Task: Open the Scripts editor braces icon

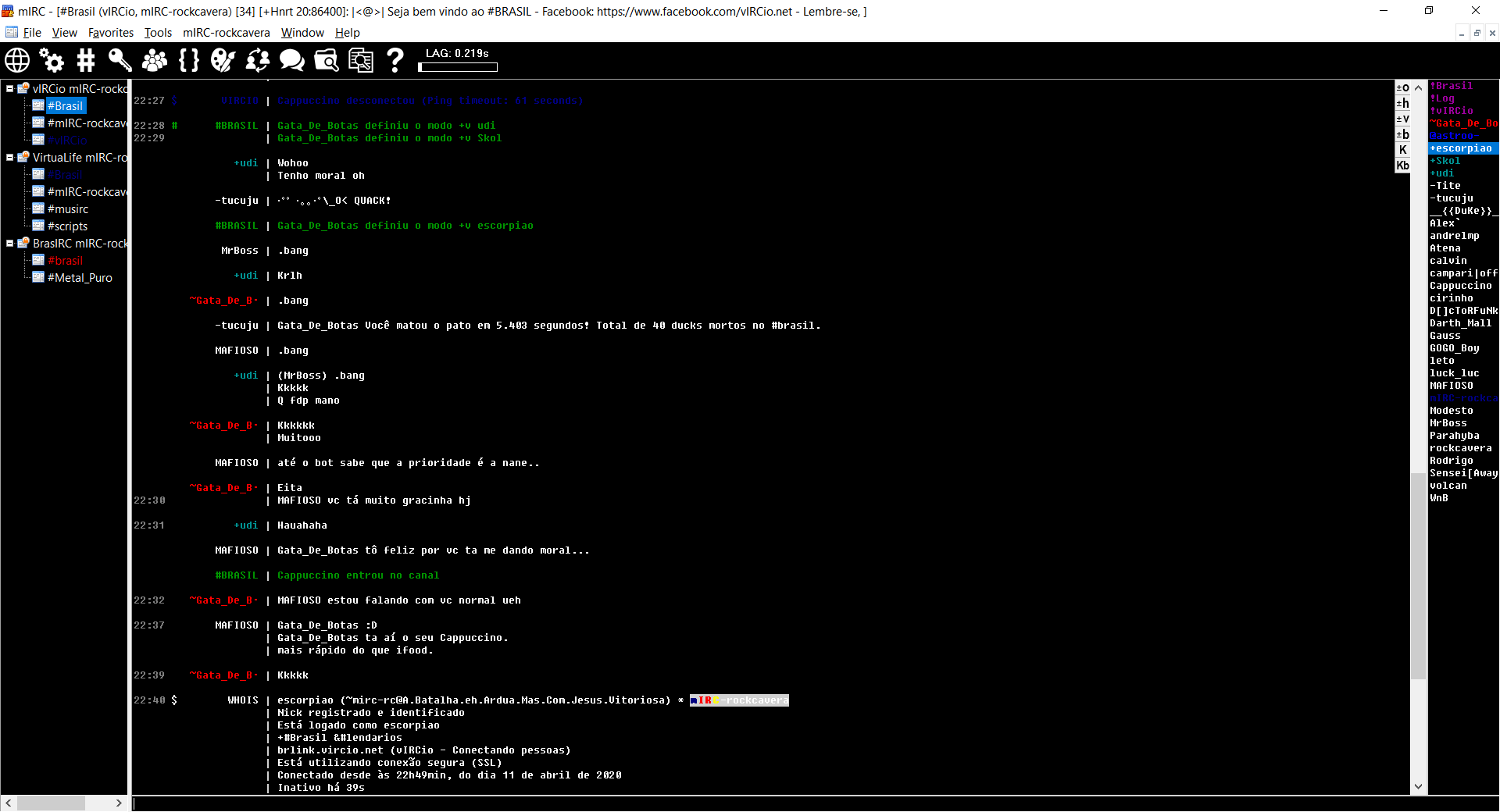Action: (x=188, y=60)
